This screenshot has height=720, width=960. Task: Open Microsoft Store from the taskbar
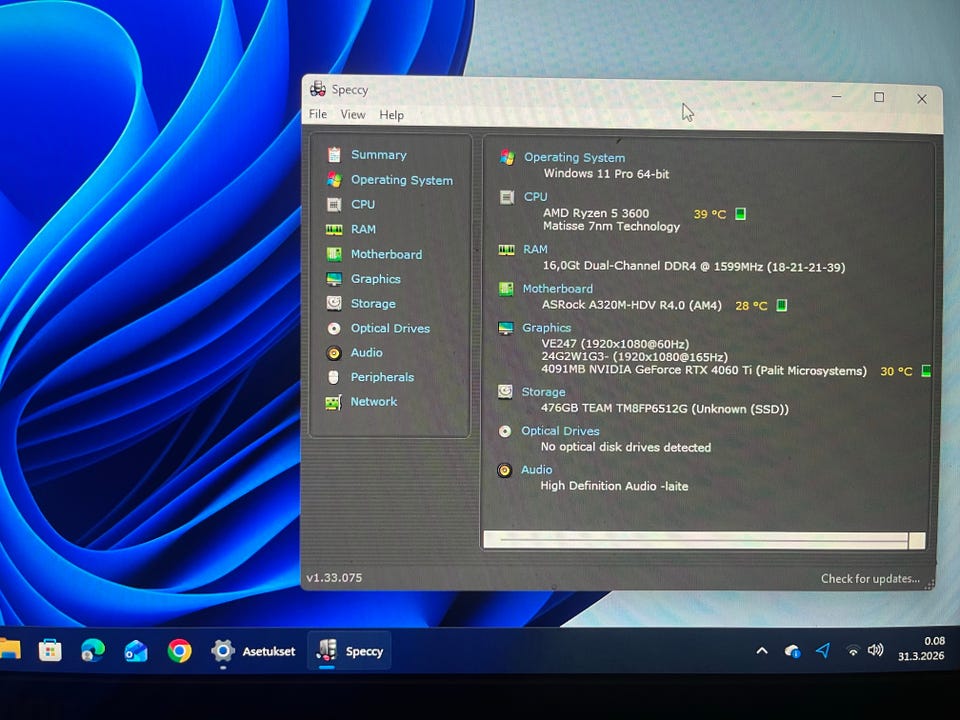[x=50, y=650]
